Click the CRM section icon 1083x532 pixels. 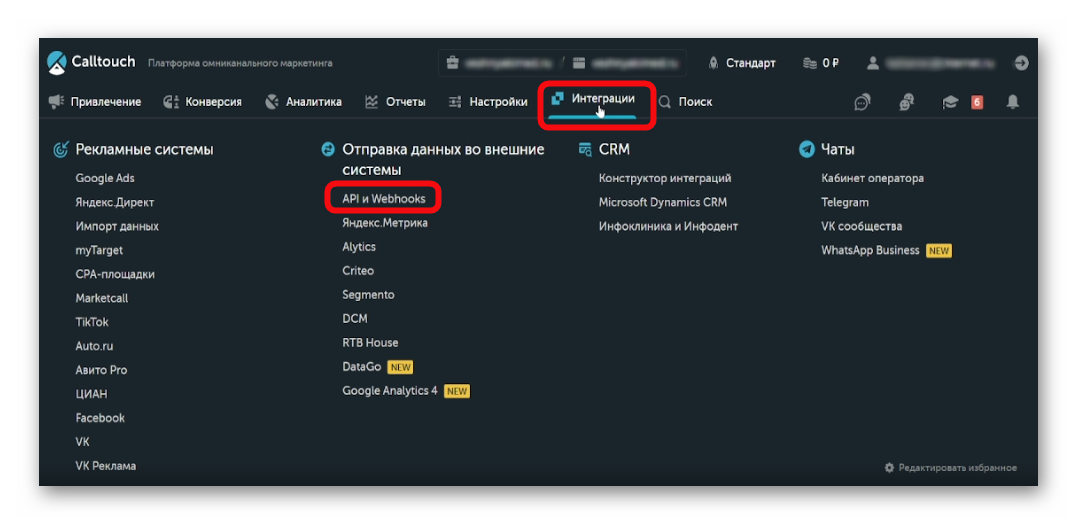(585, 149)
